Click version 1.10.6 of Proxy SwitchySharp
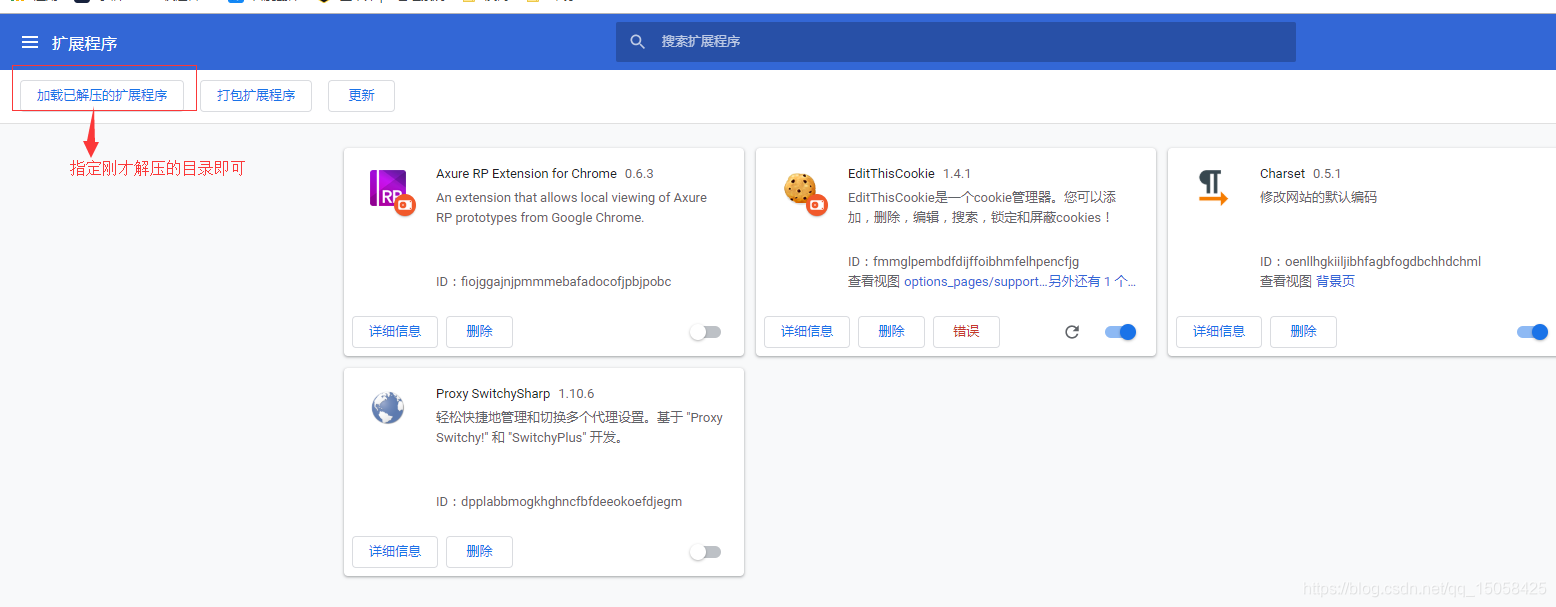The image size is (1556, 607). pyautogui.click(x=576, y=394)
